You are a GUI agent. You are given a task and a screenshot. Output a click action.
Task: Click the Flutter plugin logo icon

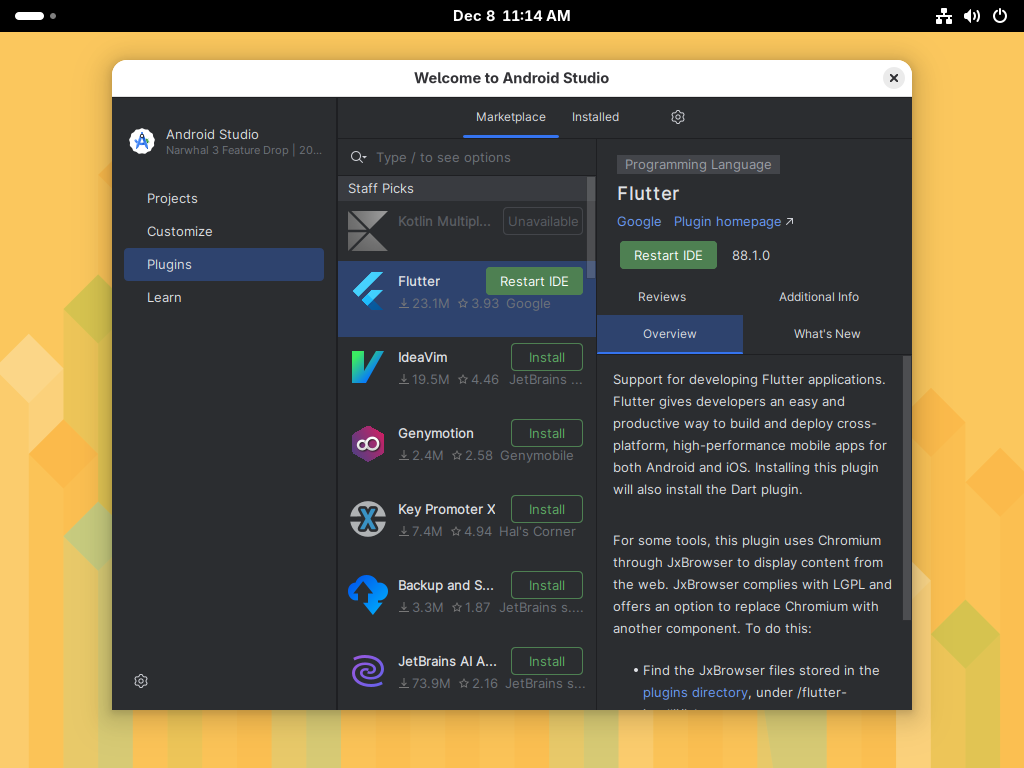367,291
